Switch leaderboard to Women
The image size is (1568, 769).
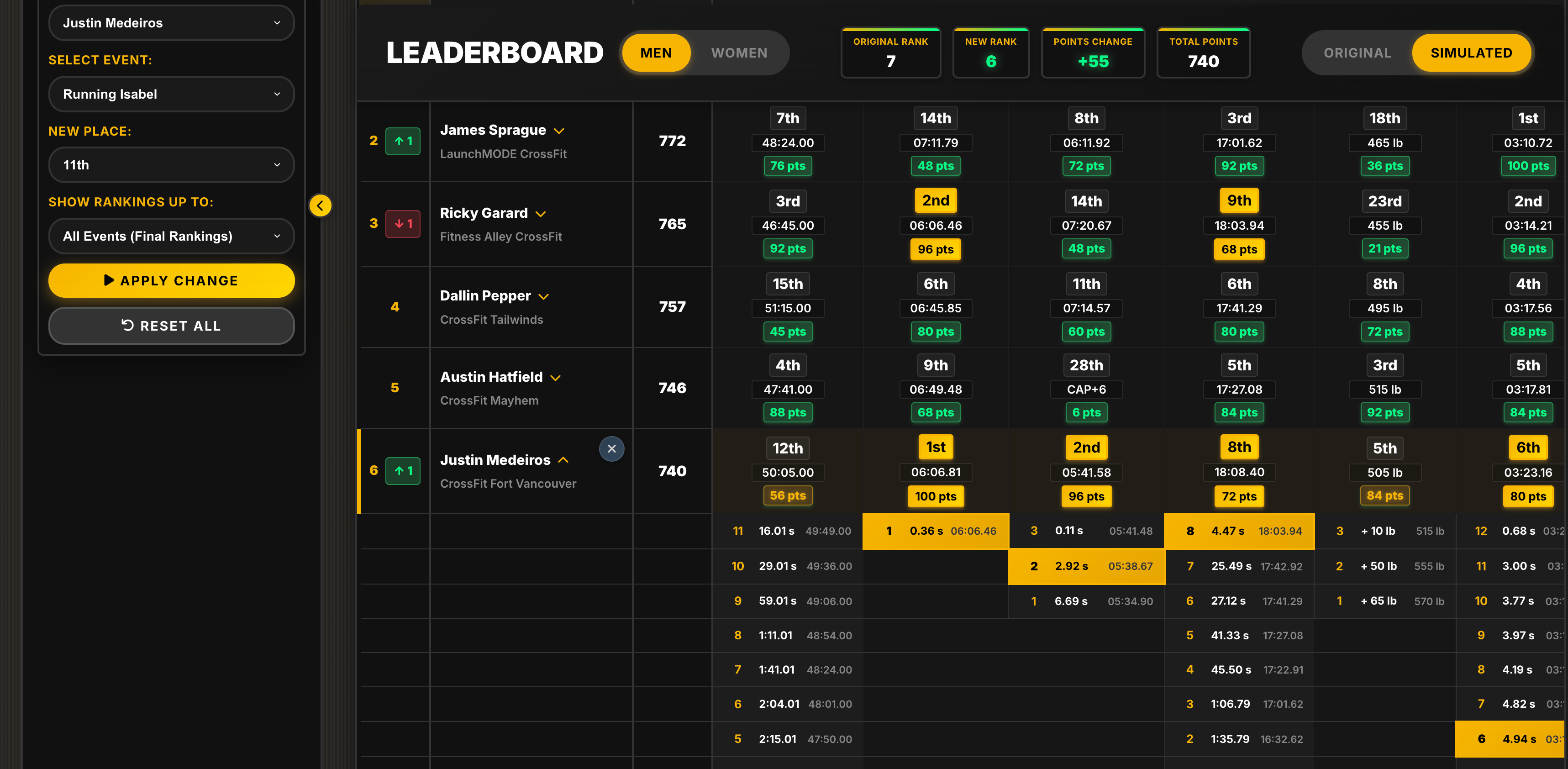(x=739, y=53)
